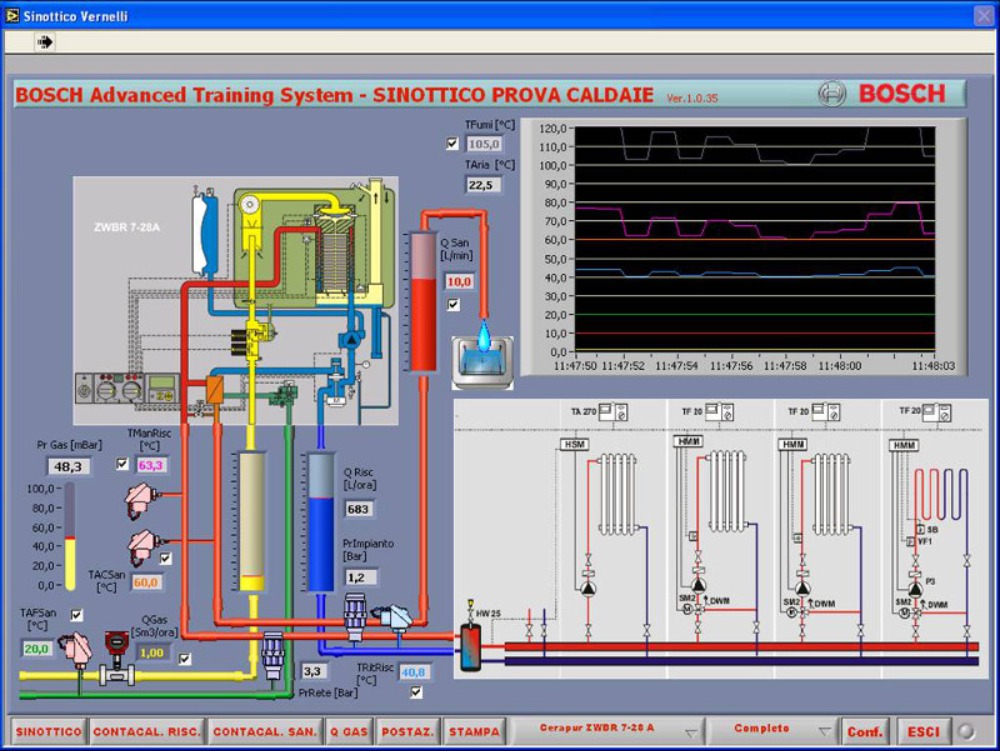Toggle the Q San checkbox
This screenshot has width=1000, height=751.
(453, 304)
